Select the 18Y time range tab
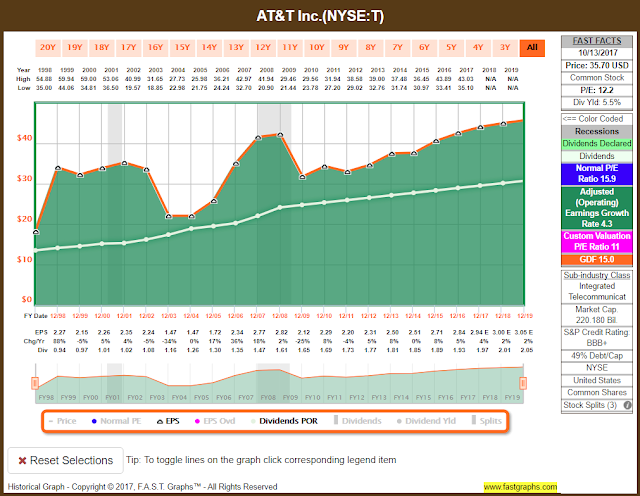This screenshot has width=640, height=496. tap(102, 47)
